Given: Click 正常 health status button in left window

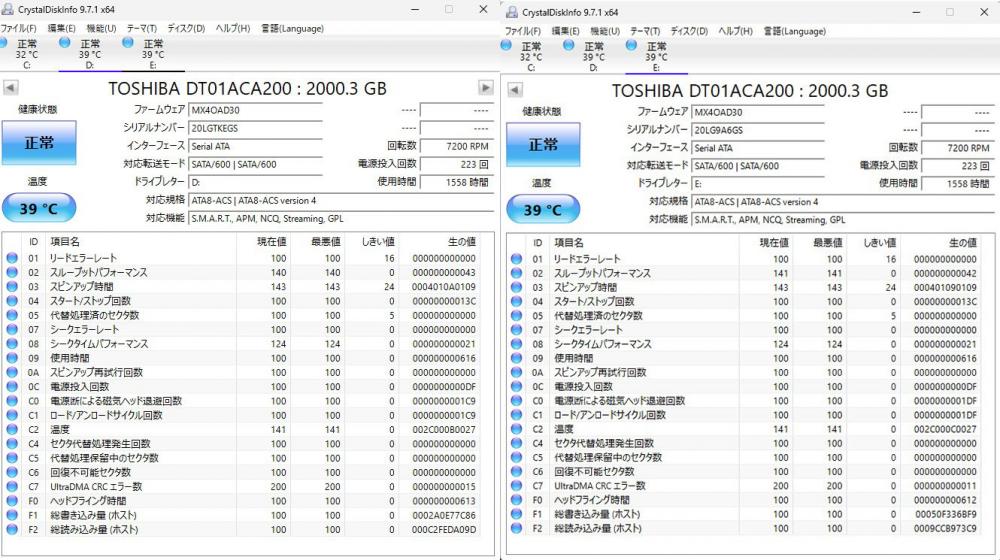Looking at the screenshot, I should click(x=39, y=143).
